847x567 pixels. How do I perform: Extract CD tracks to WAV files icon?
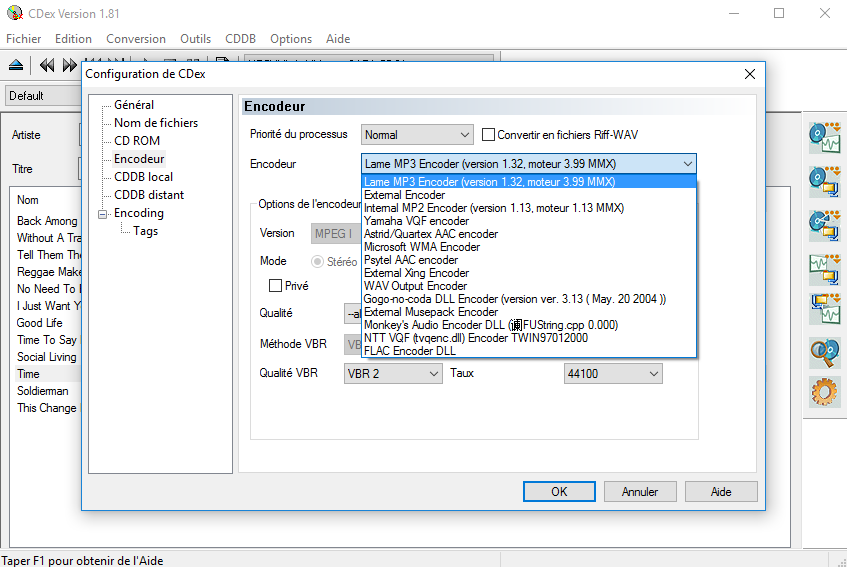click(x=824, y=137)
